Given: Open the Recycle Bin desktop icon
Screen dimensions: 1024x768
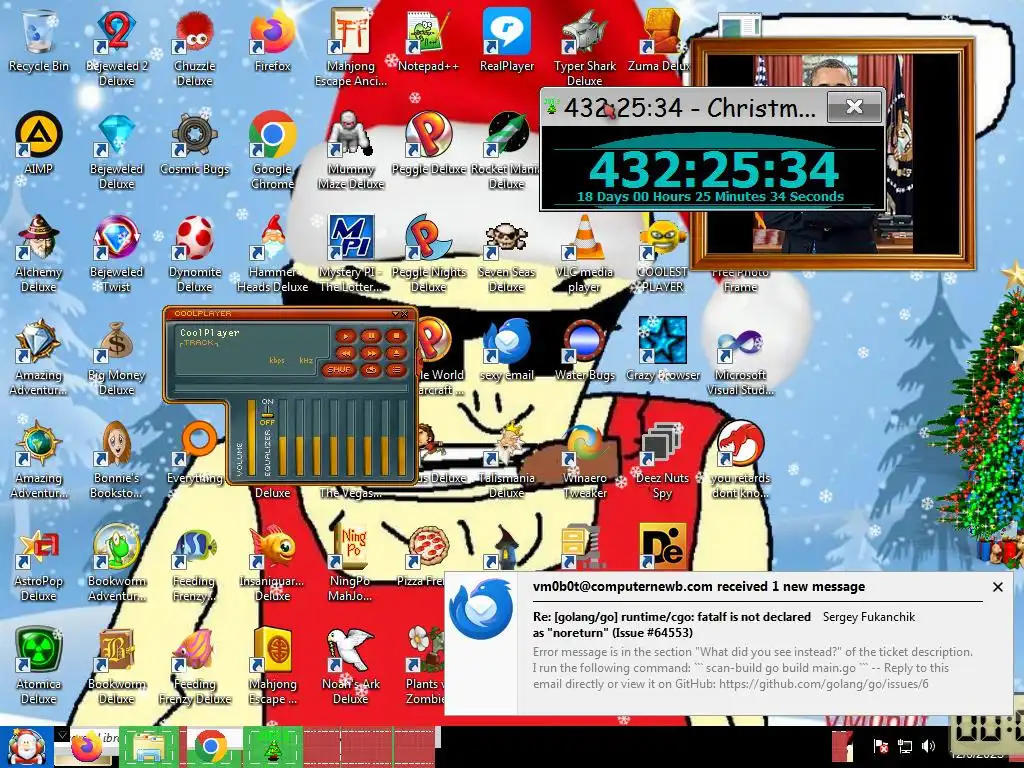Looking at the screenshot, I should click(x=39, y=39).
